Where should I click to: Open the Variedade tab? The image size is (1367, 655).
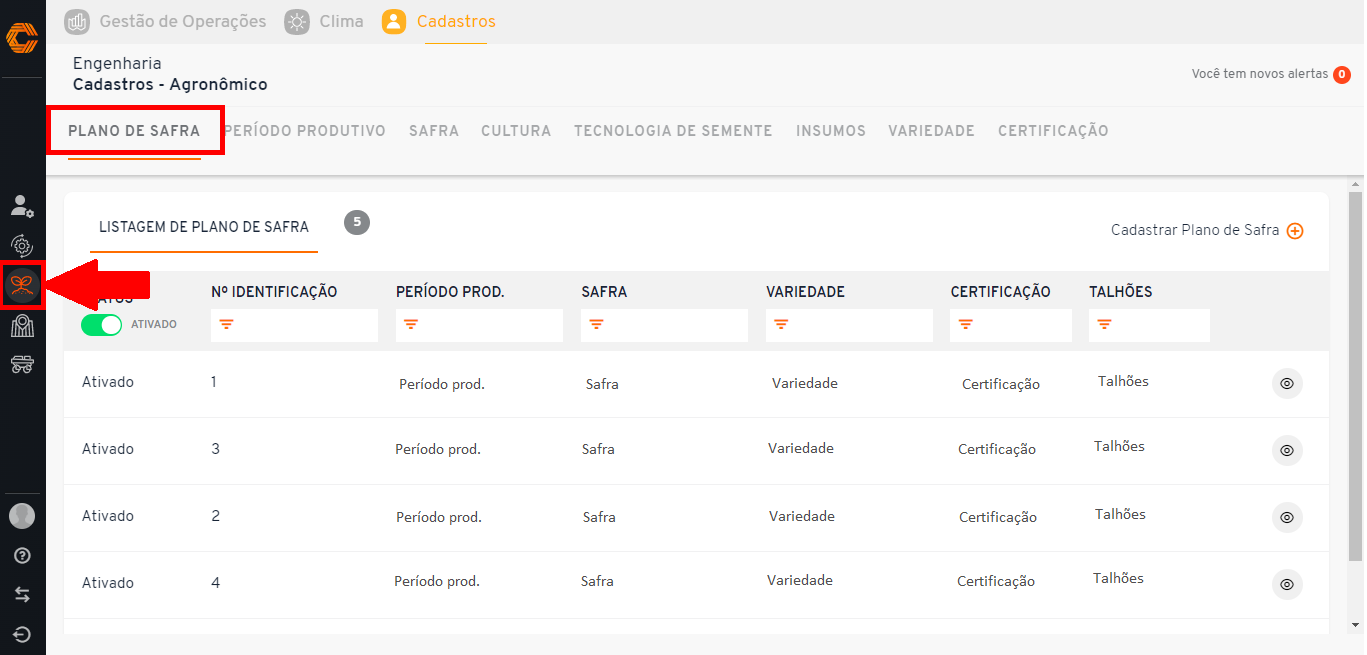click(x=931, y=131)
